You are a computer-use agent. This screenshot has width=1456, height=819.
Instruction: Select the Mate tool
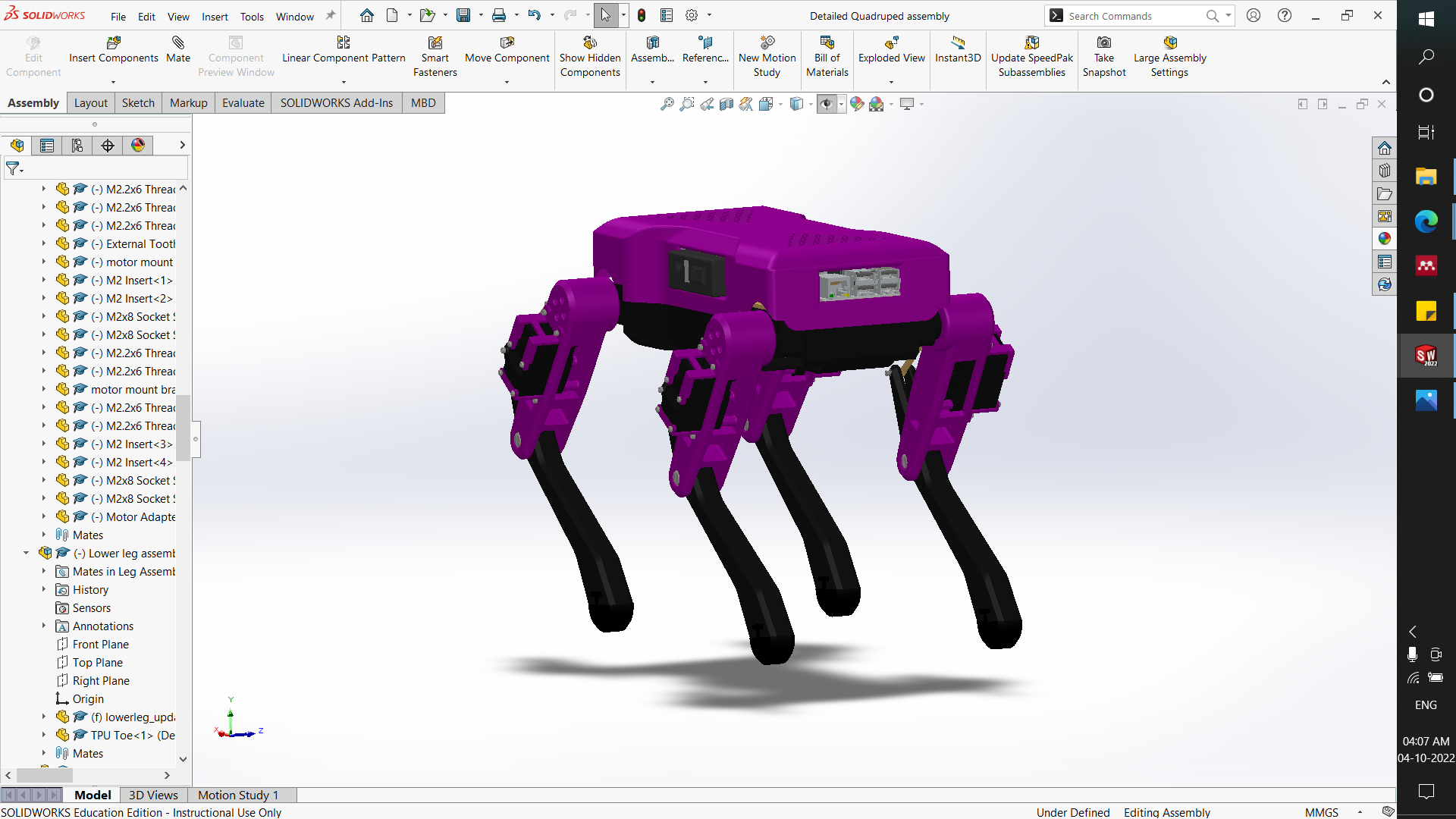pyautogui.click(x=177, y=50)
